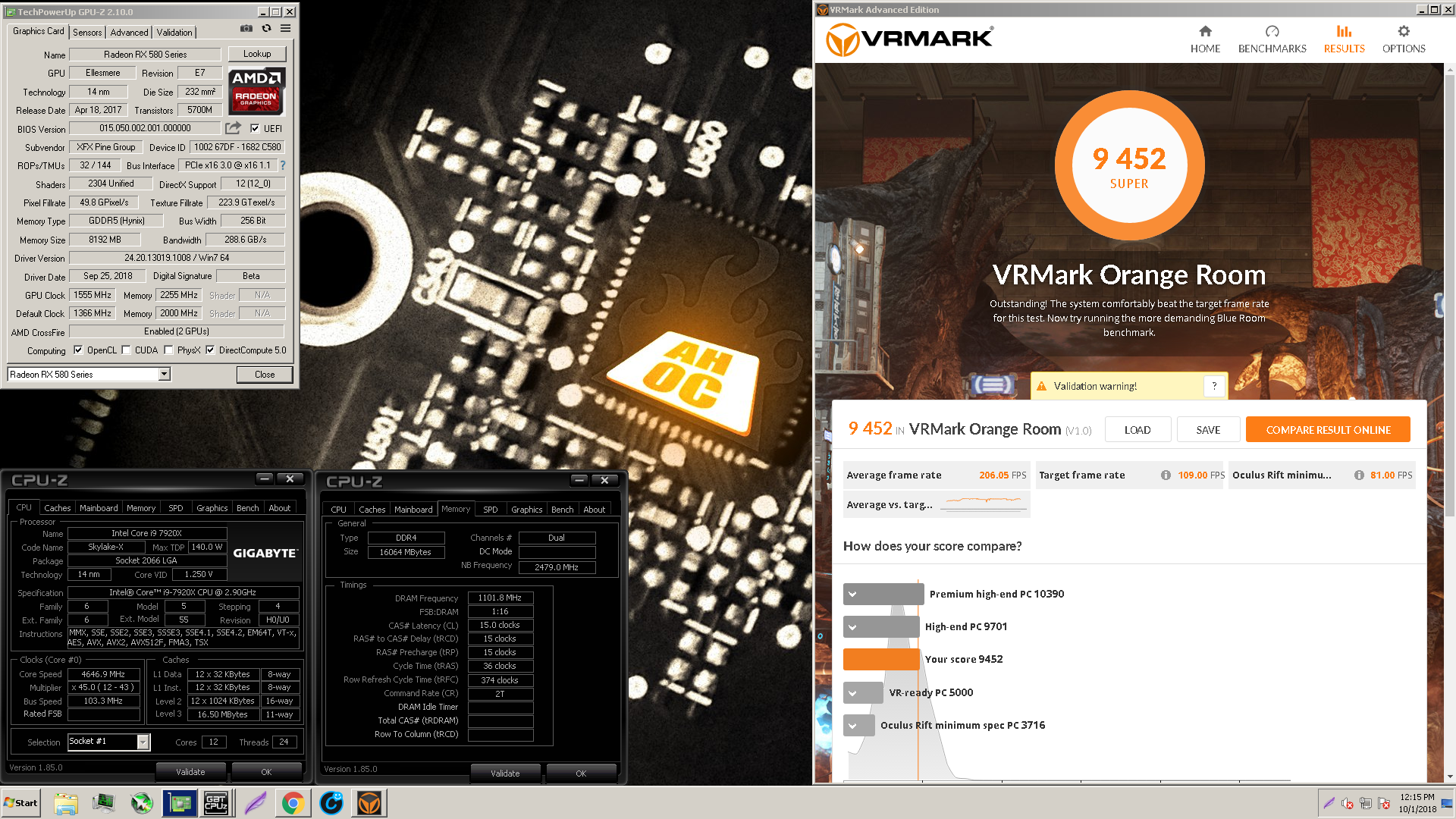Switch to GPU-Z Sensors tab
1456x819 pixels.
[87, 33]
